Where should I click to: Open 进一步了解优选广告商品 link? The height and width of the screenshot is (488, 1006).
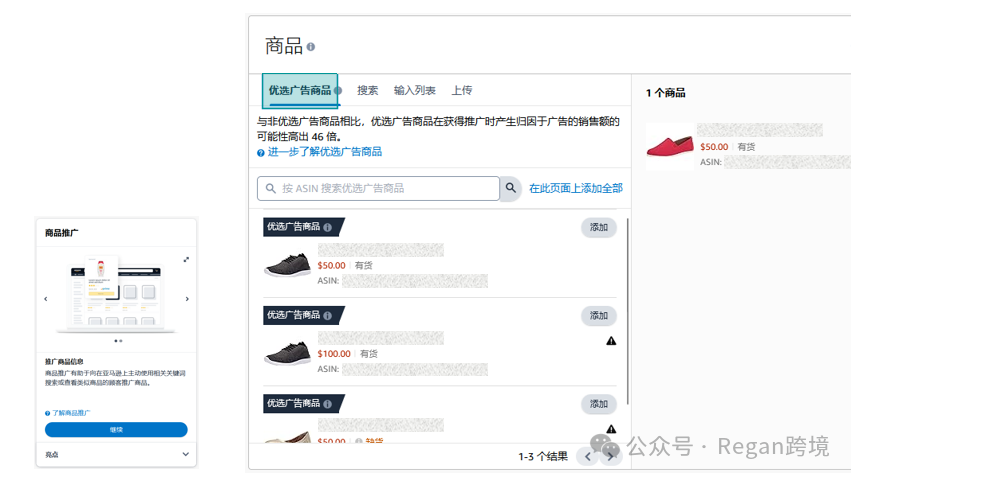(x=324, y=152)
